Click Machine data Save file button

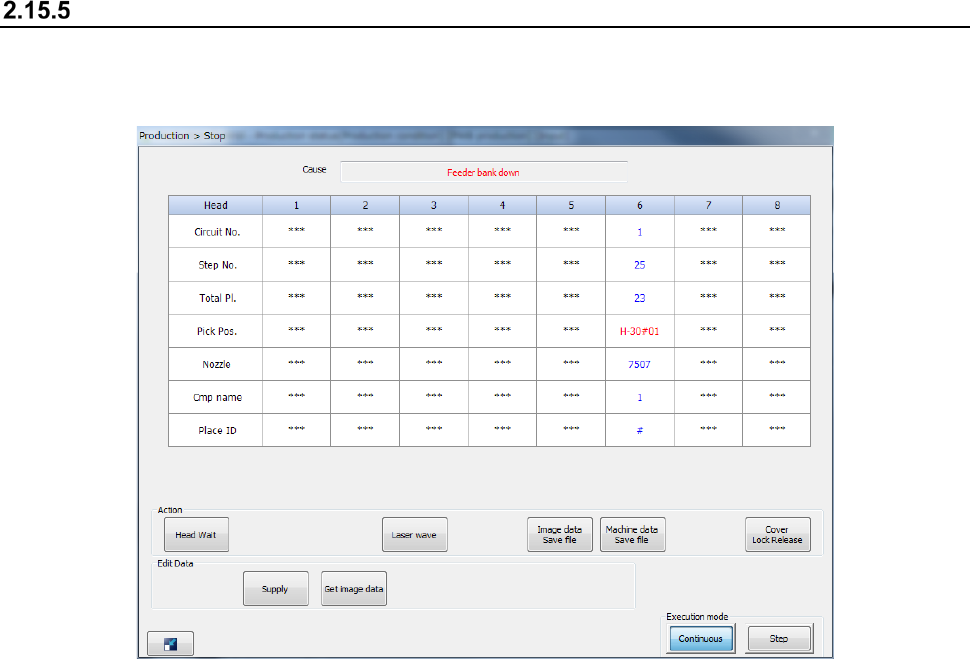coord(632,535)
